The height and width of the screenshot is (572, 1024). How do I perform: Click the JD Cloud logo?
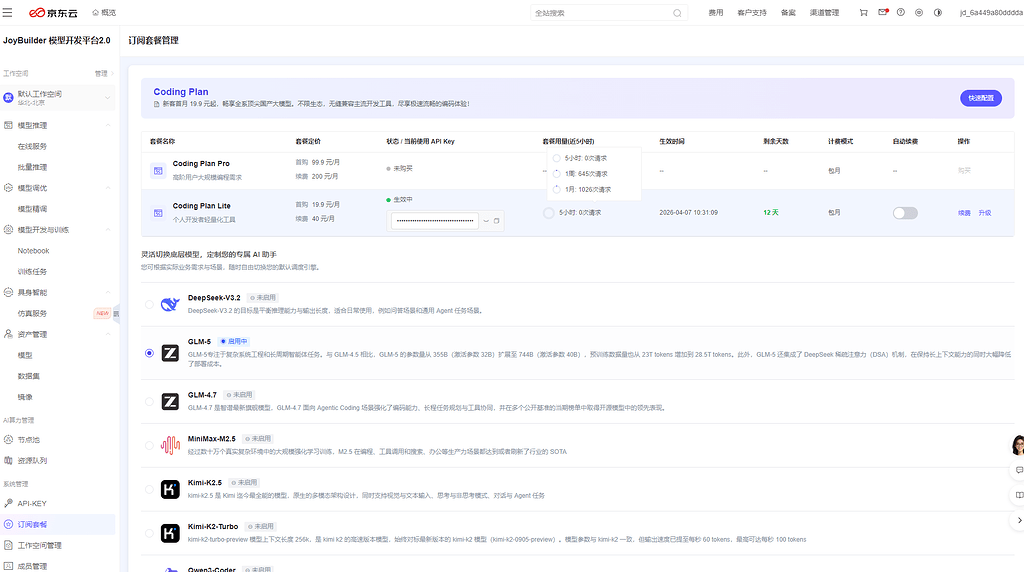(x=53, y=12)
